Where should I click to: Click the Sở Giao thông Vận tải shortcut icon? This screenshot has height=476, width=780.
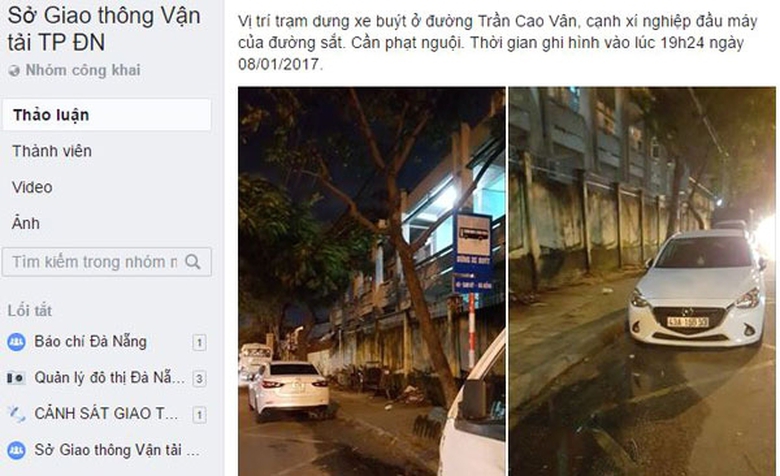(x=16, y=450)
